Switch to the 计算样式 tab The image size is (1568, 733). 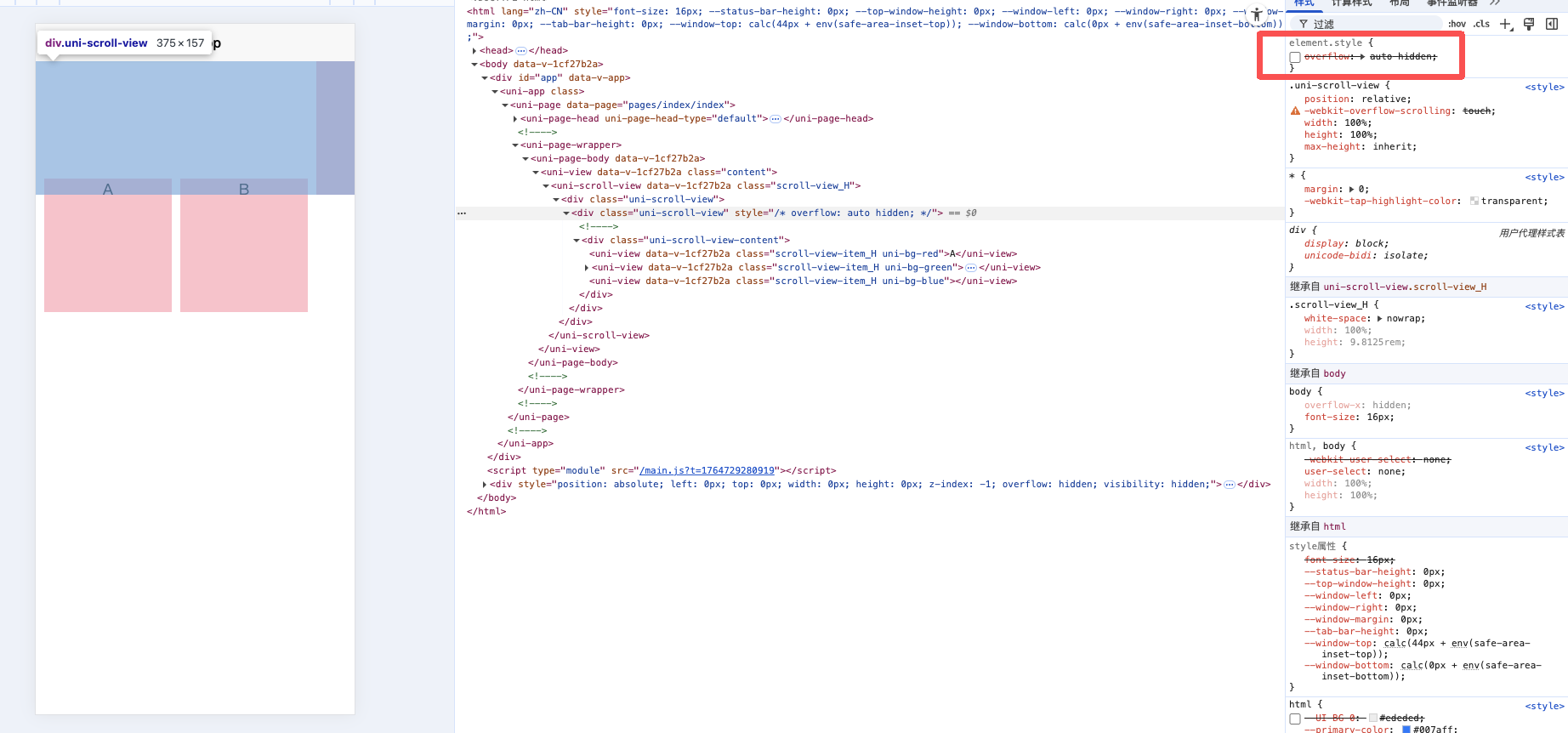pos(1351,3)
